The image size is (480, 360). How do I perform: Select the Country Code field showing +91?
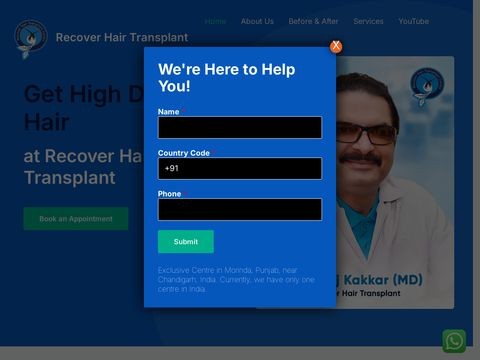coord(240,168)
